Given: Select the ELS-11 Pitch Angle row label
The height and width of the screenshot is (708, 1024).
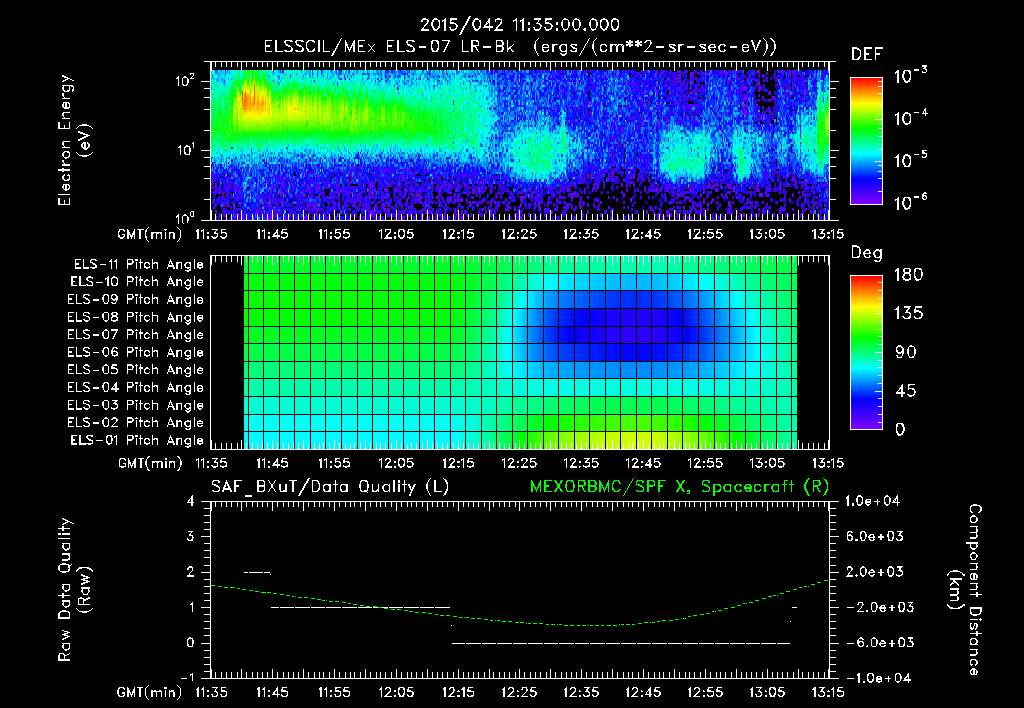Looking at the screenshot, I should 138,265.
